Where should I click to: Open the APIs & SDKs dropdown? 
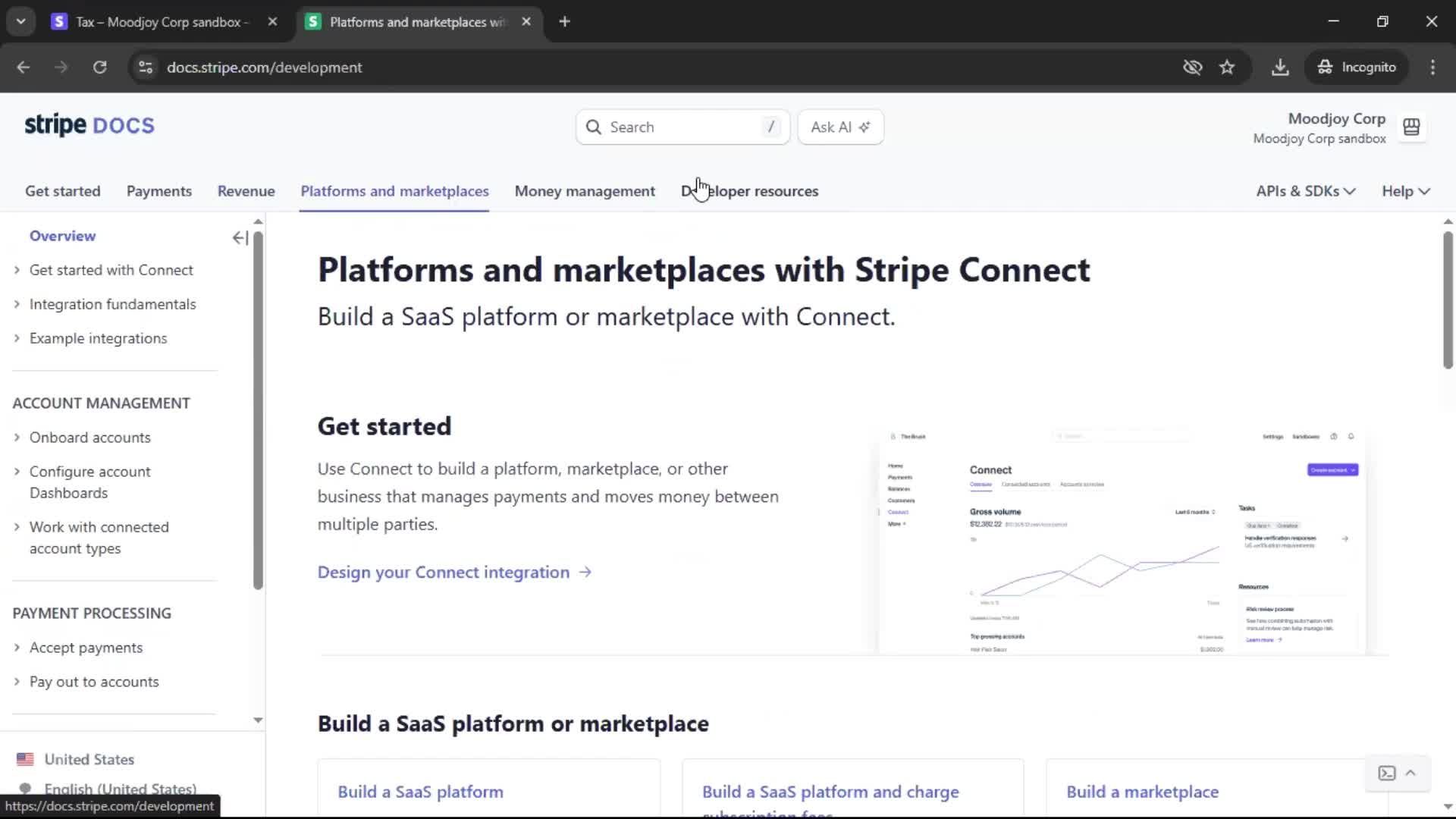(1305, 191)
